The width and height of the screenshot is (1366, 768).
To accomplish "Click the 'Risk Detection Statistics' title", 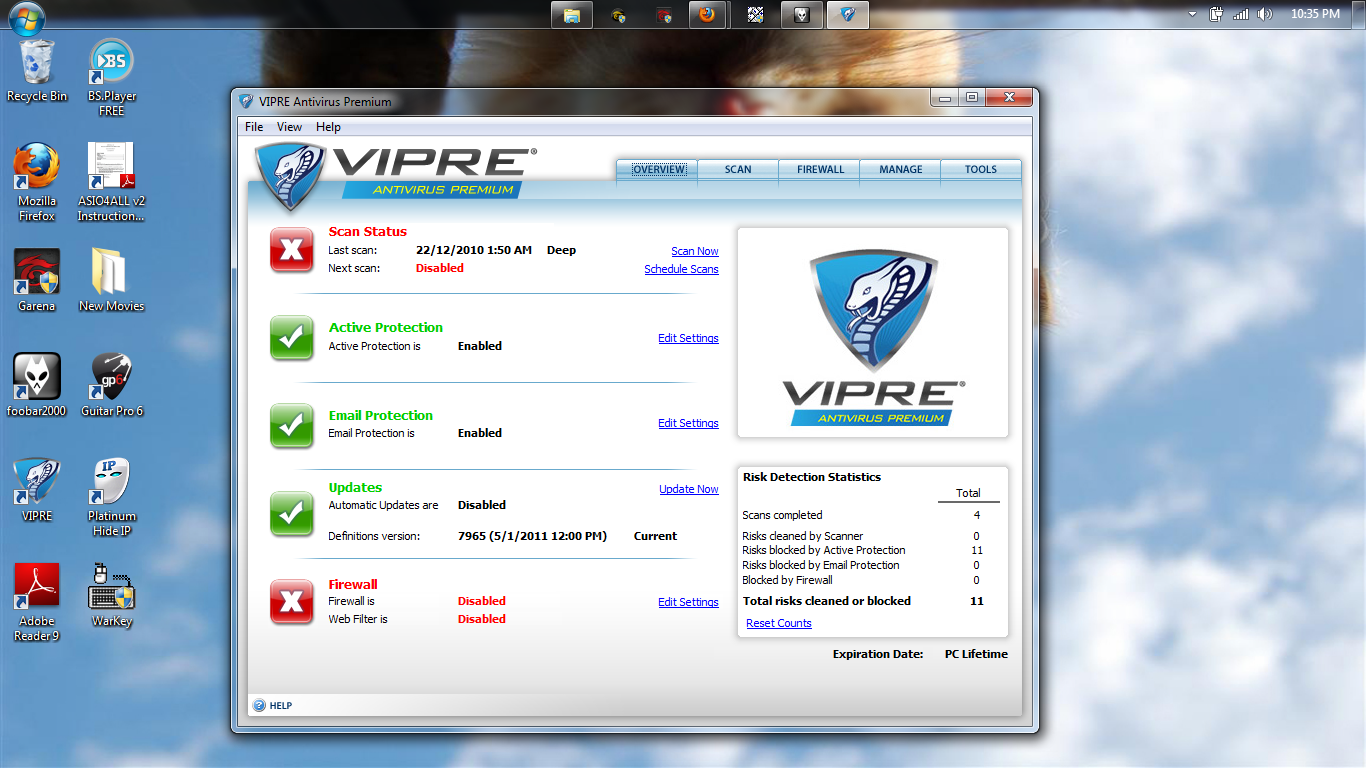I will [x=812, y=477].
